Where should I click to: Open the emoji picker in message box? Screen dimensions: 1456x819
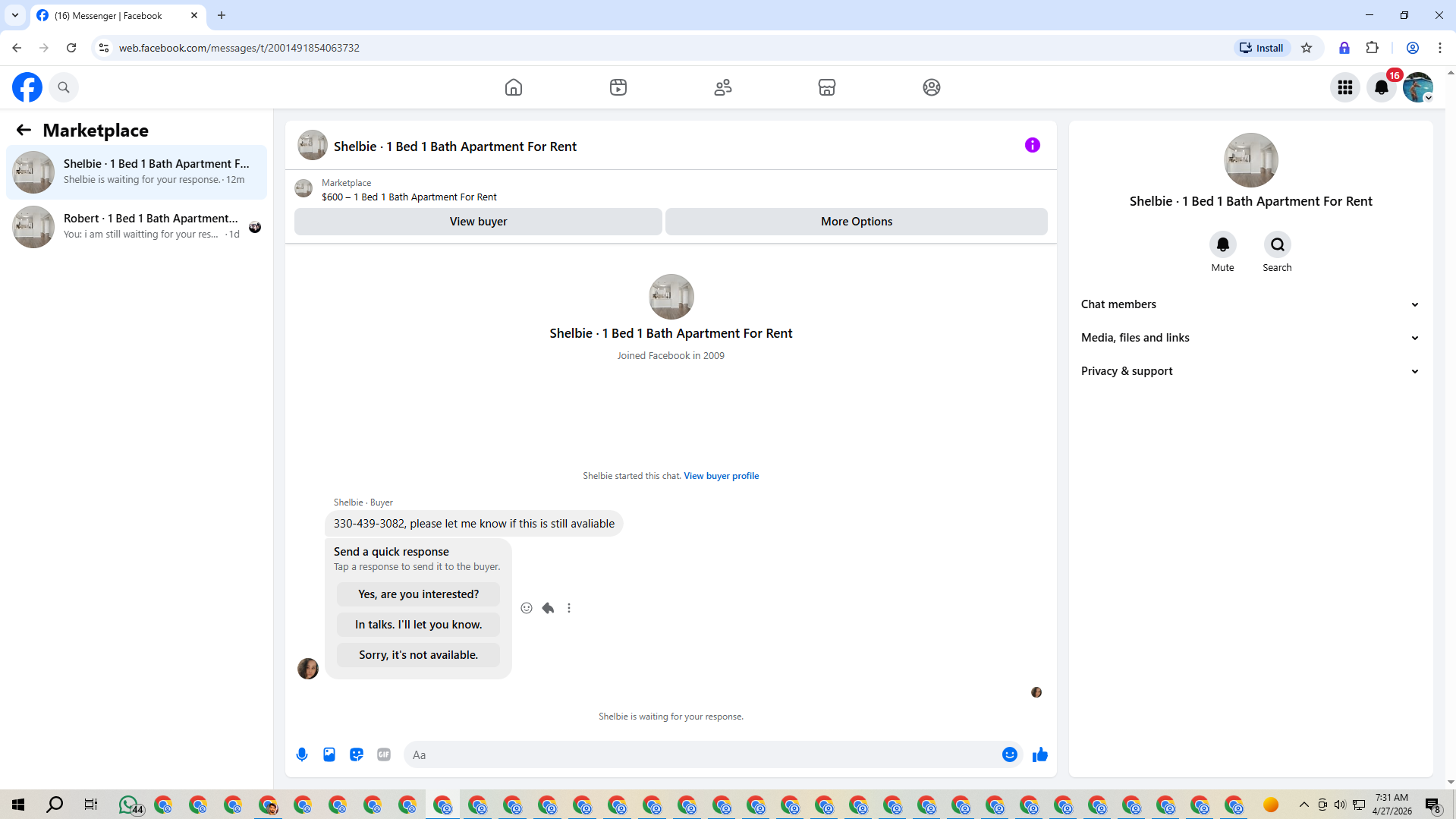click(x=1010, y=754)
